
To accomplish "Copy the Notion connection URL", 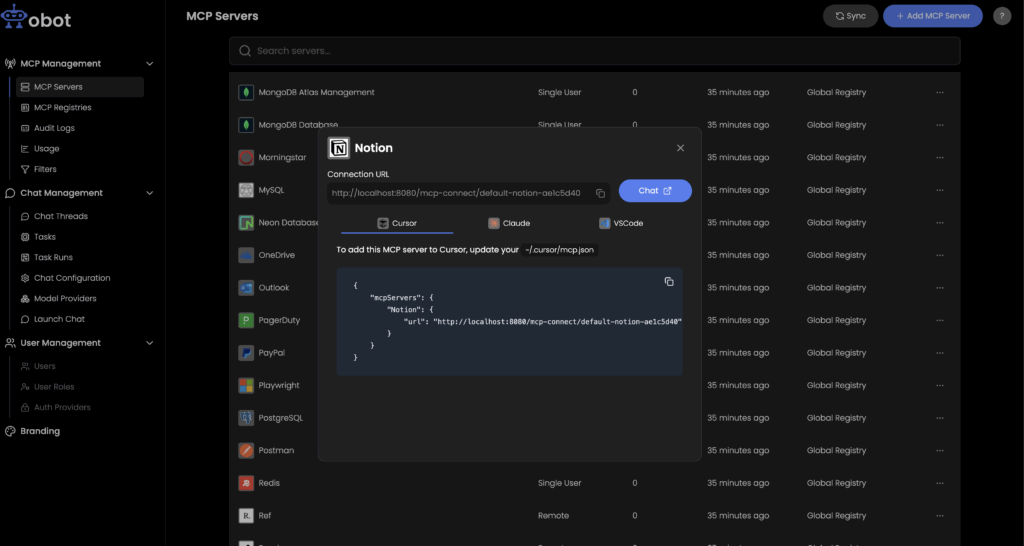I will click(x=600, y=193).
